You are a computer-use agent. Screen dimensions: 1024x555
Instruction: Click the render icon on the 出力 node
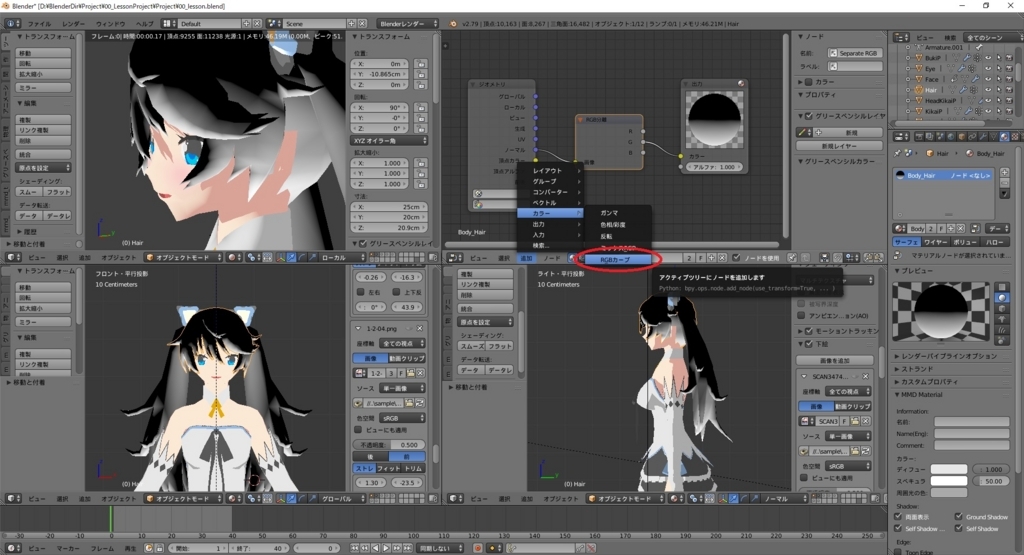pos(741,84)
